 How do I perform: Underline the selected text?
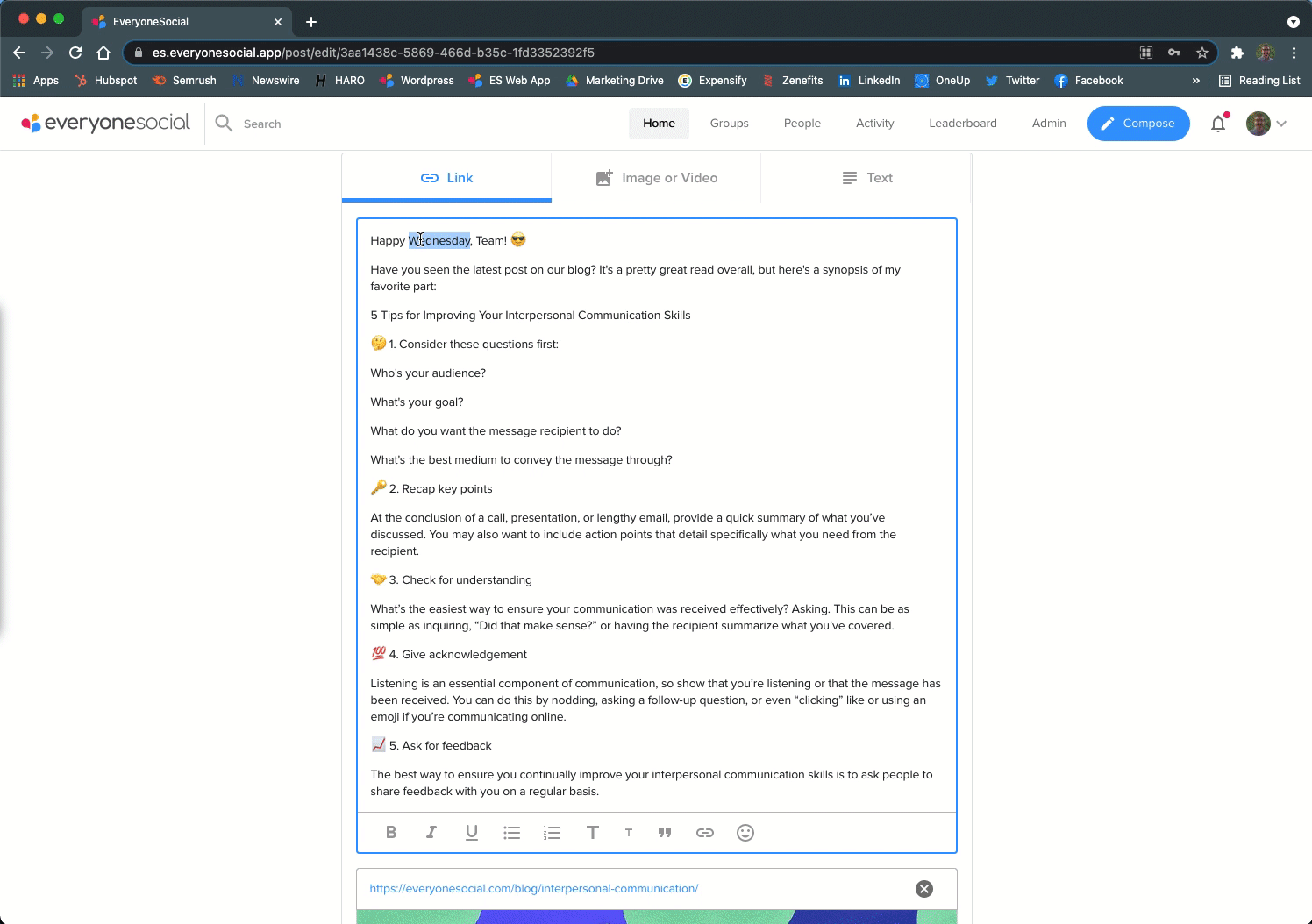(x=472, y=833)
